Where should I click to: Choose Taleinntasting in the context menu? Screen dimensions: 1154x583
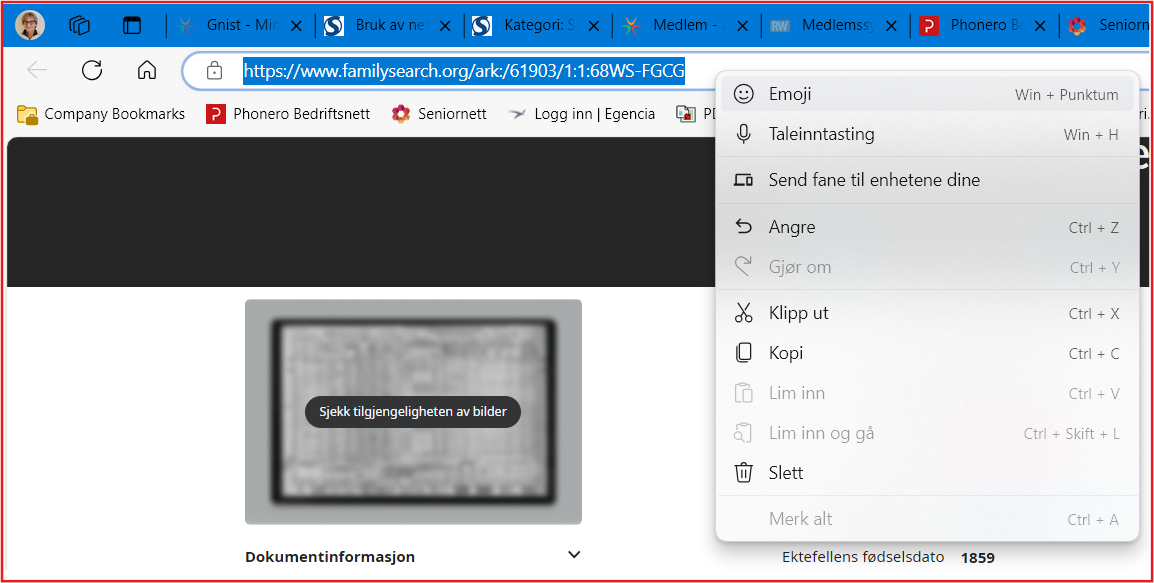[821, 134]
